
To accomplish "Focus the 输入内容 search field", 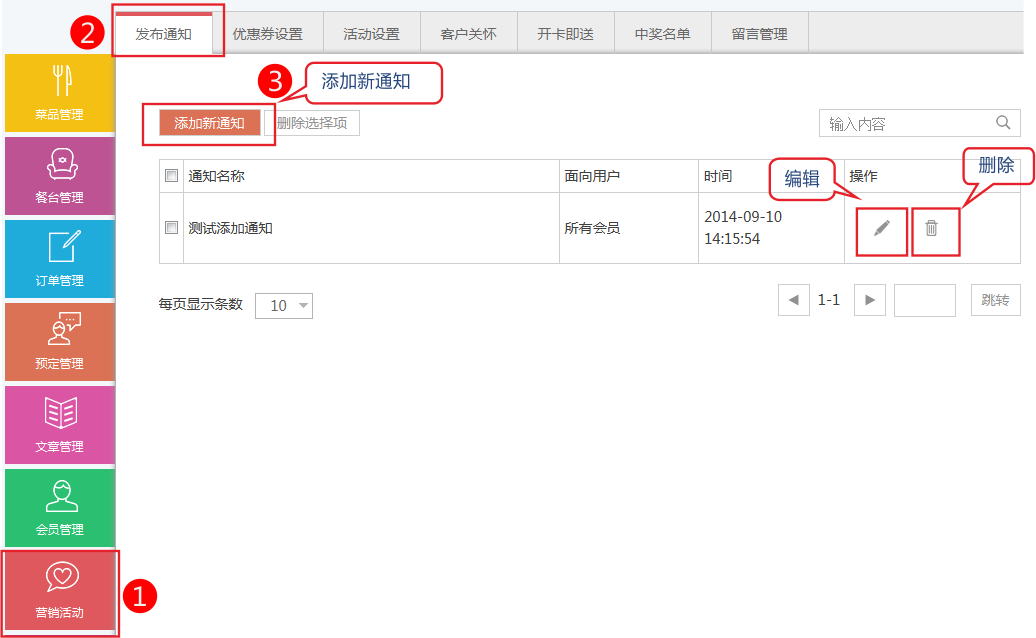I will [905, 124].
